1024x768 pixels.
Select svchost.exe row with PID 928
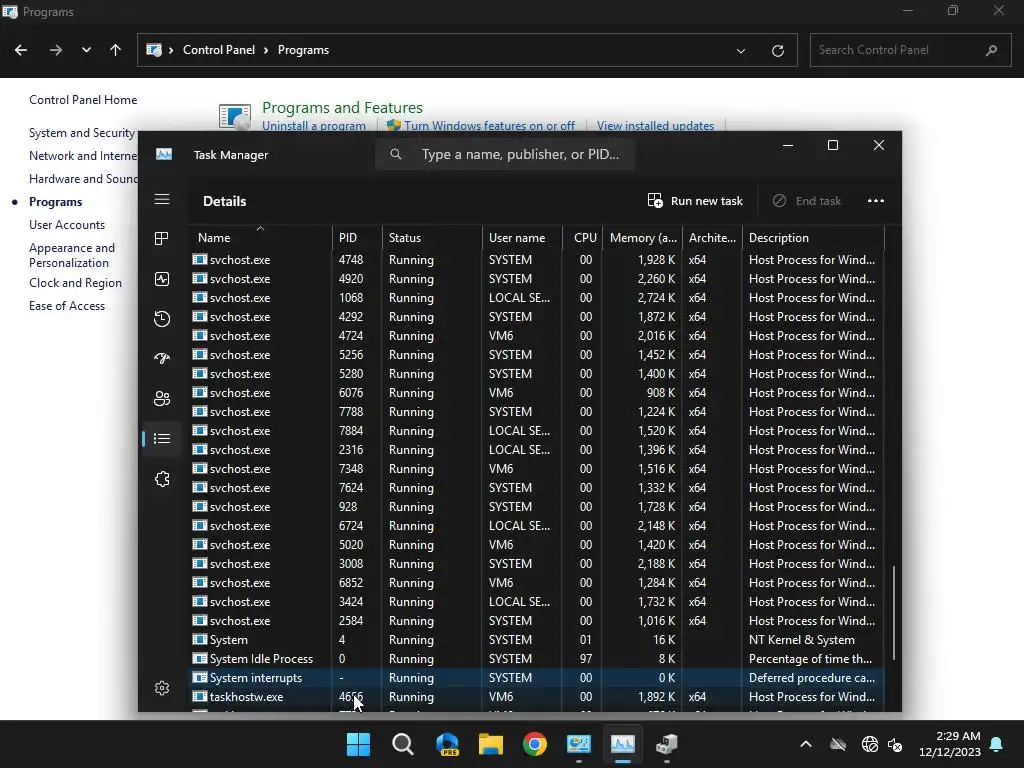click(537, 507)
